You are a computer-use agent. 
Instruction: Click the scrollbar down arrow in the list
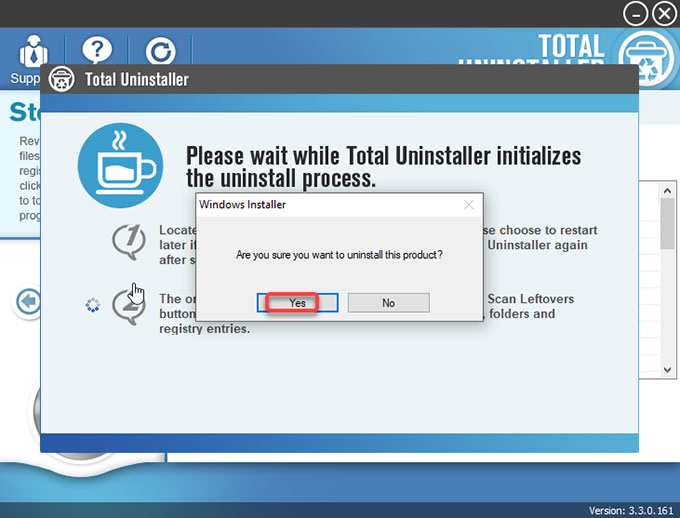(667, 370)
